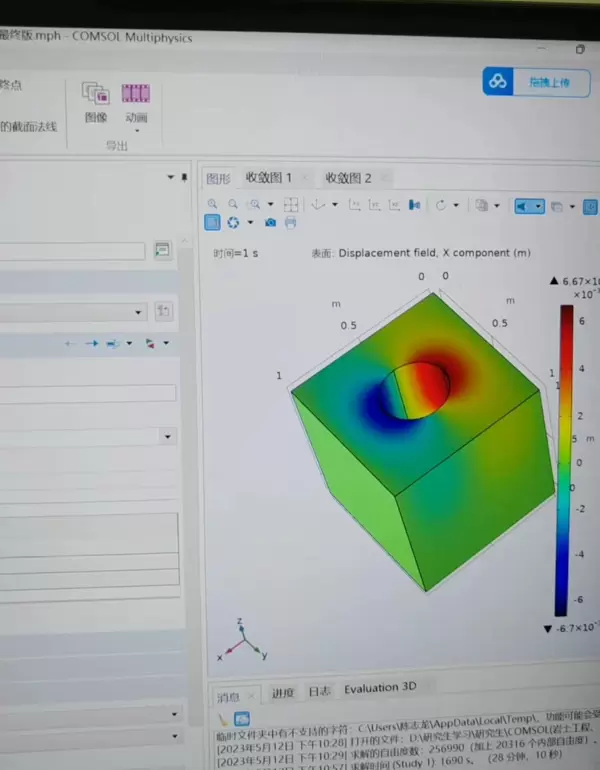Image resolution: width=600 pixels, height=770 pixels.
Task: Toggle the highlighted square view button
Action: coord(213,222)
